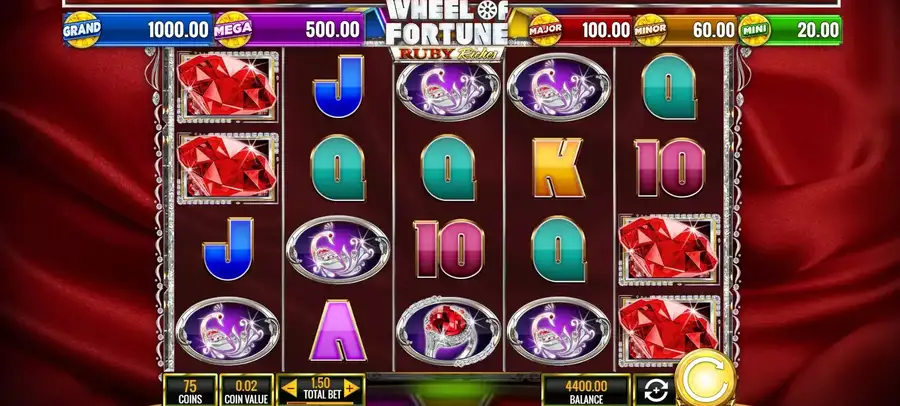Decrease total bet with left arrow

(x=289, y=389)
